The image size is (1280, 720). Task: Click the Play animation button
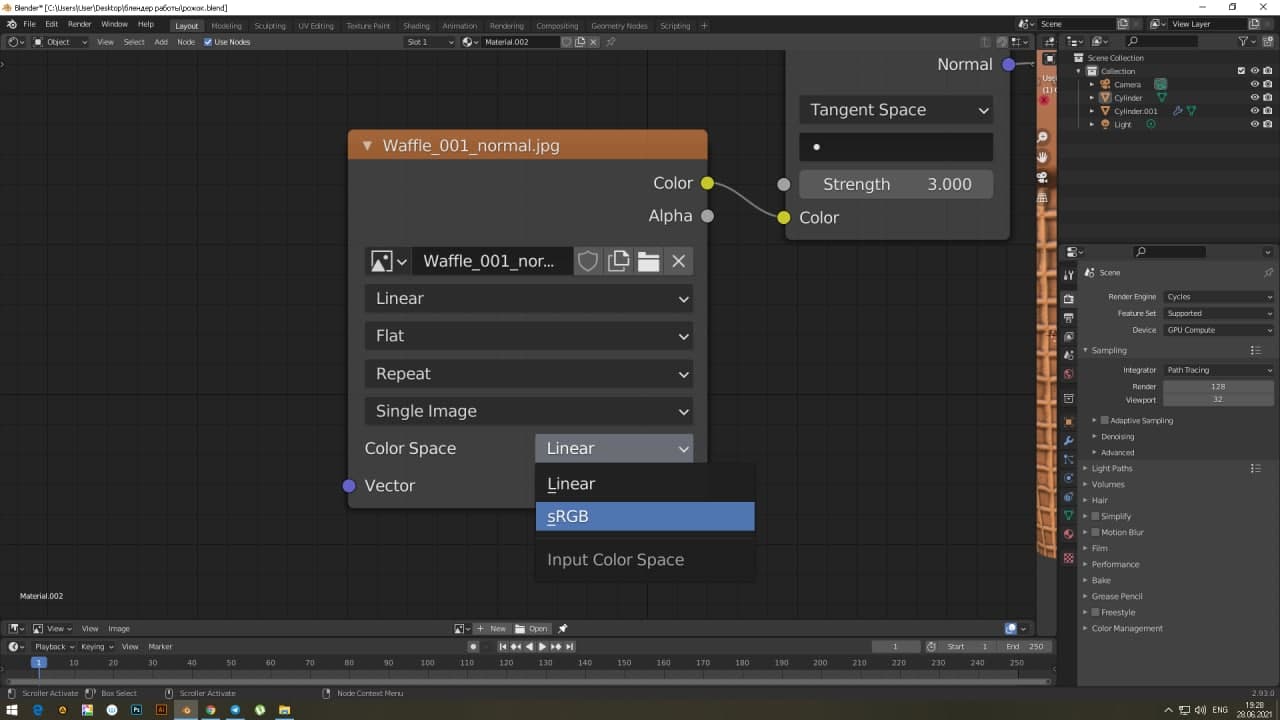pos(542,647)
